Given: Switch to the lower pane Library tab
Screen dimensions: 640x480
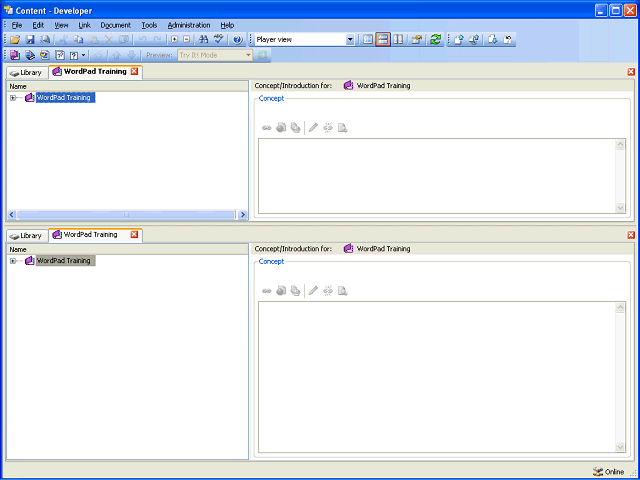Looking at the screenshot, I should [x=27, y=236].
